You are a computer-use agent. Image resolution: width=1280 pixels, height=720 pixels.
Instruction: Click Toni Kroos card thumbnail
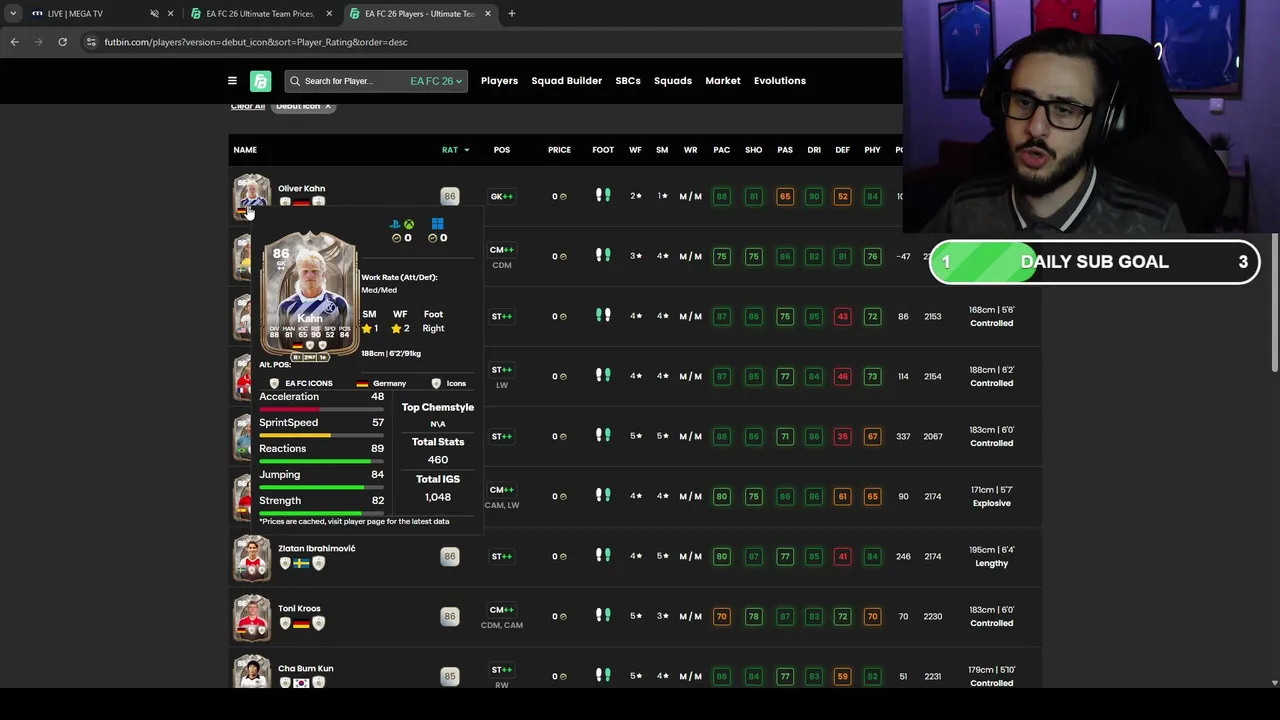coord(252,617)
